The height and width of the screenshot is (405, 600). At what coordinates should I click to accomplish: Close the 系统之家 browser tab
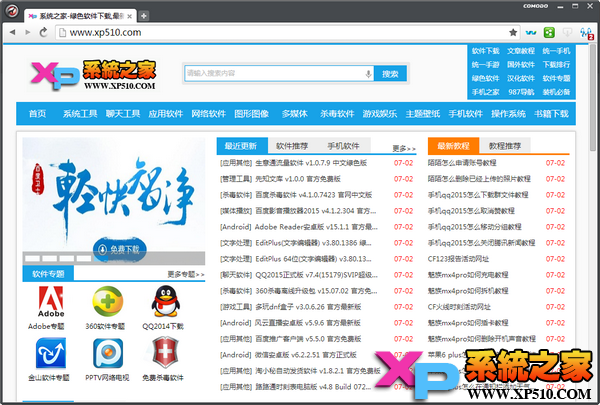pos(130,16)
